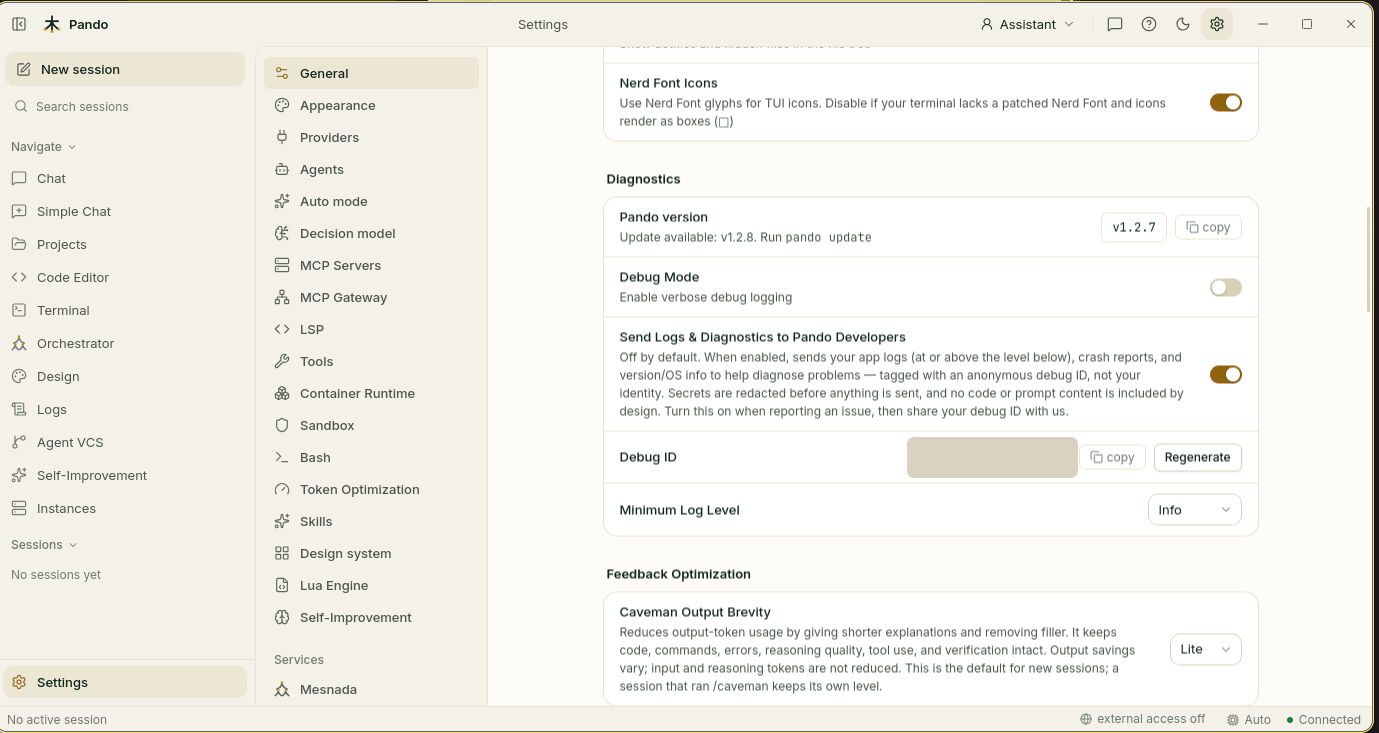Open the Minimum Log Level dropdown
Viewport: 1379px width, 733px height.
point(1194,510)
